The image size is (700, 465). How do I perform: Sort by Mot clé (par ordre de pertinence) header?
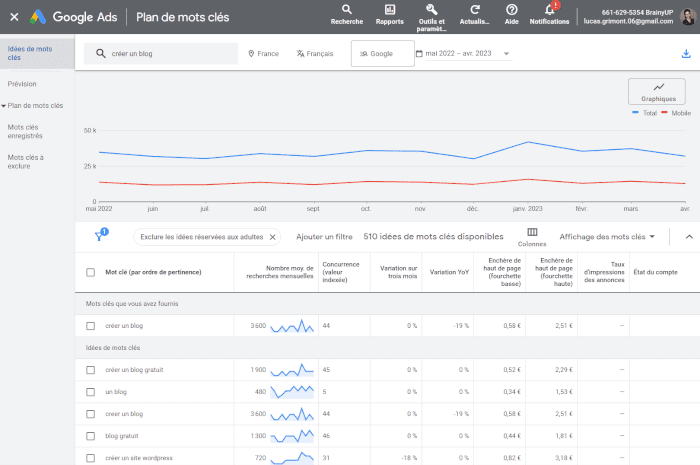click(153, 272)
